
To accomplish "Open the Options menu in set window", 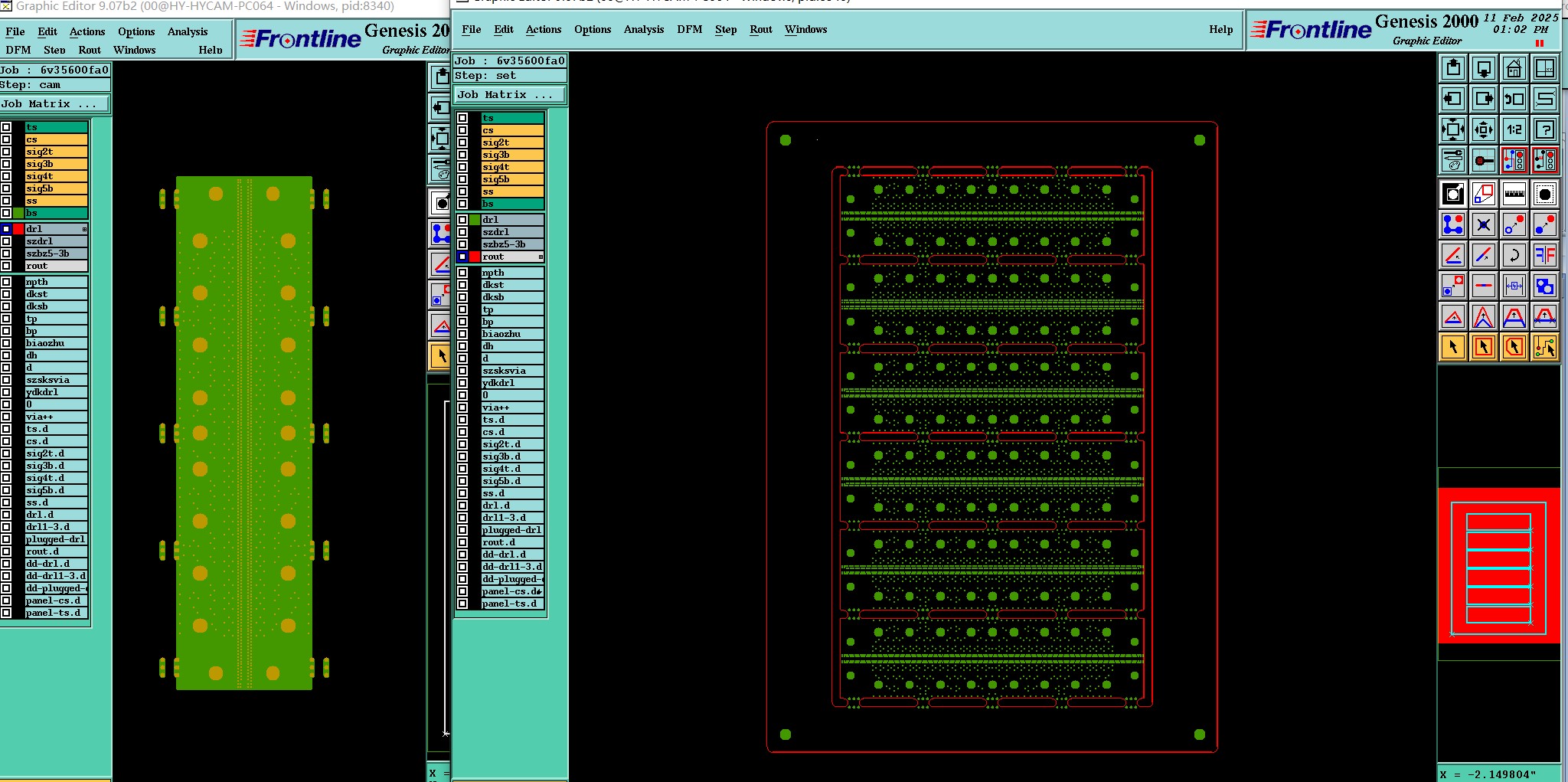I will click(x=593, y=29).
